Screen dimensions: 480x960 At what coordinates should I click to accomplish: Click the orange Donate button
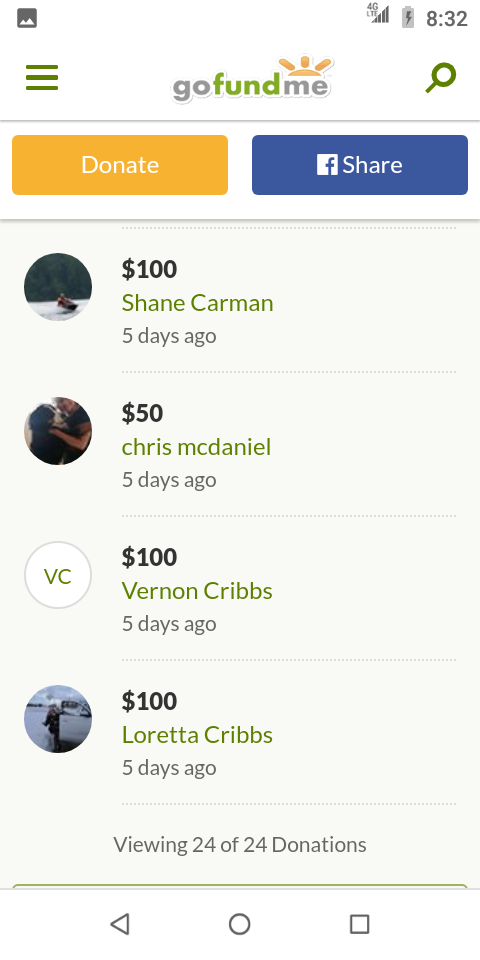[x=120, y=165]
